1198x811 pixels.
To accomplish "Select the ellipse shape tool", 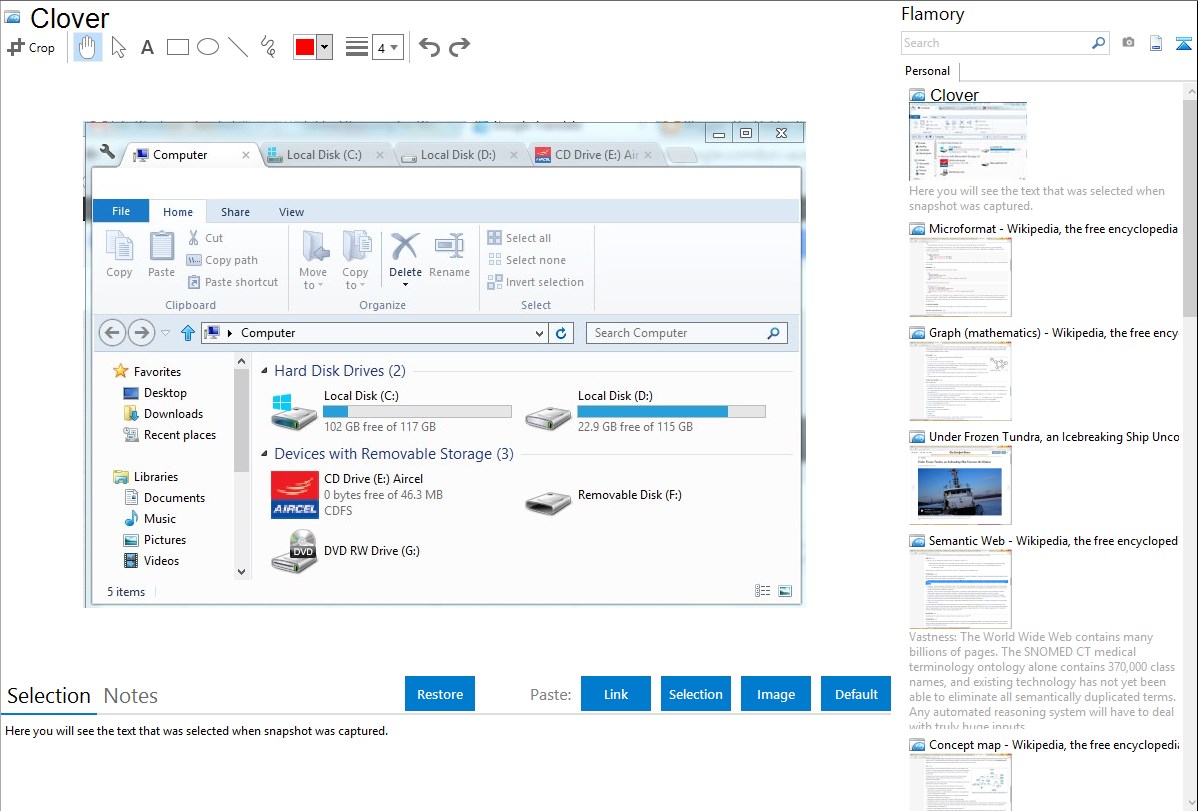I will 208,47.
